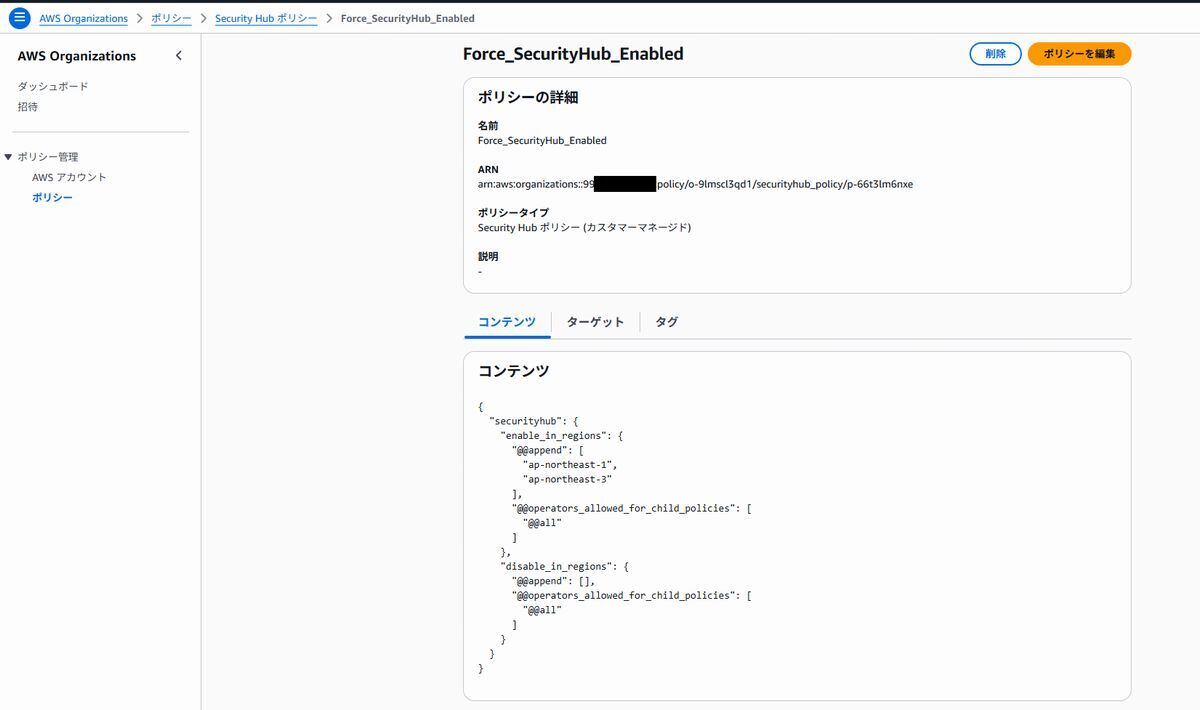Image resolution: width=1200 pixels, height=710 pixels.
Task: Switch to the タグ tab
Action: pyautogui.click(x=666, y=322)
